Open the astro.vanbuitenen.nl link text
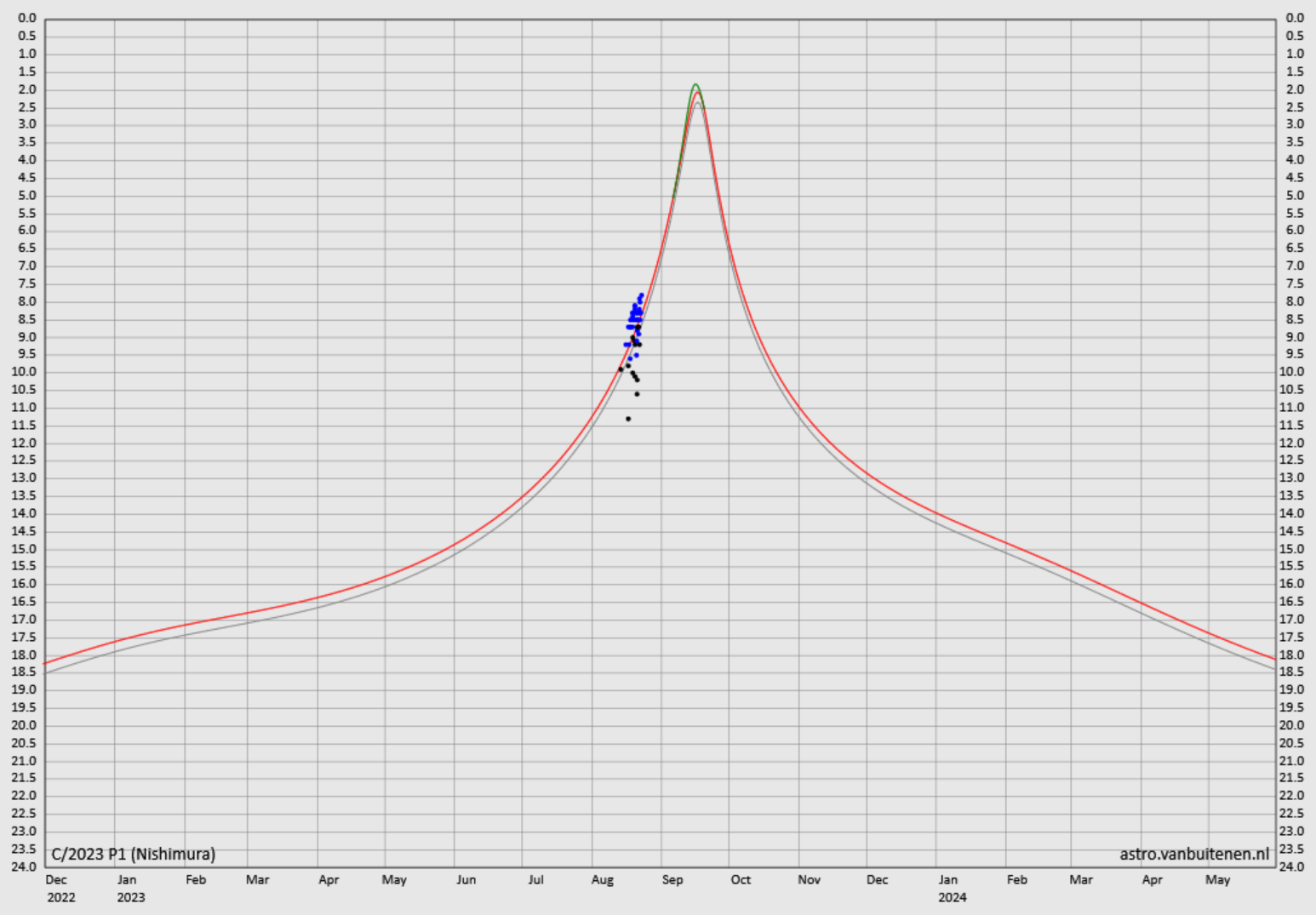Viewport: 1316px width, 915px height. point(1193,854)
